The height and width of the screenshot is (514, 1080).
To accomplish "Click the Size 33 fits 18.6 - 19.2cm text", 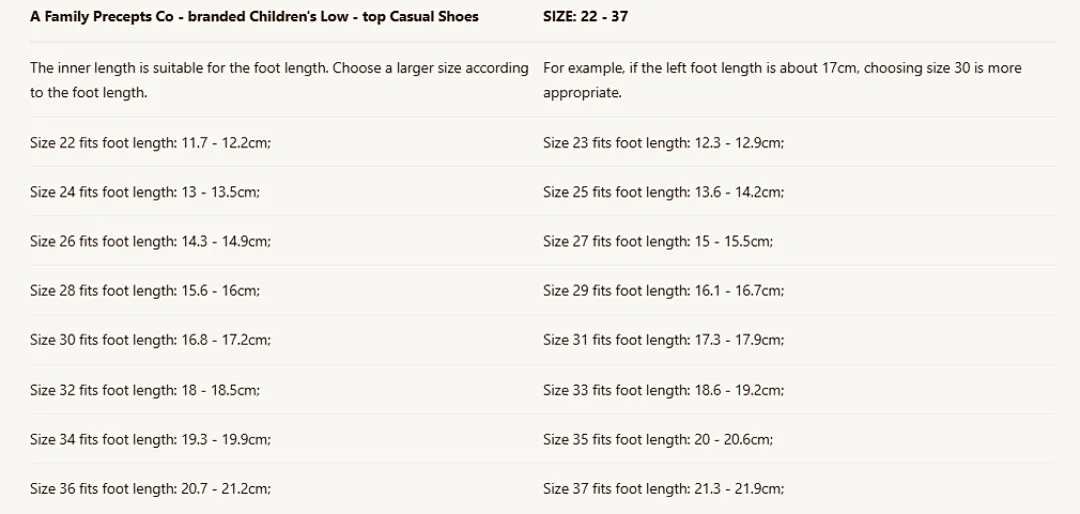I will click(x=663, y=390).
